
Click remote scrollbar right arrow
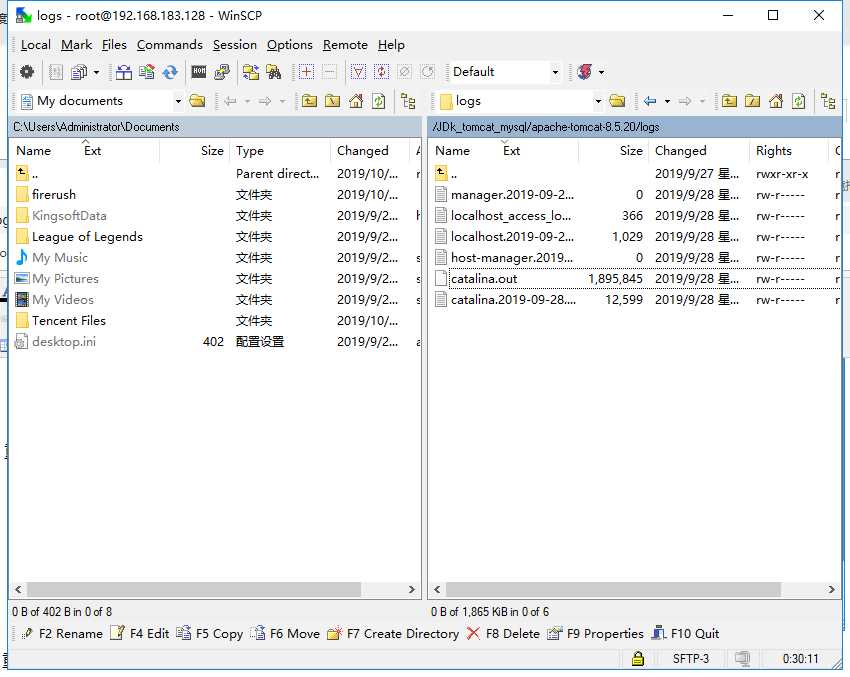(x=832, y=589)
